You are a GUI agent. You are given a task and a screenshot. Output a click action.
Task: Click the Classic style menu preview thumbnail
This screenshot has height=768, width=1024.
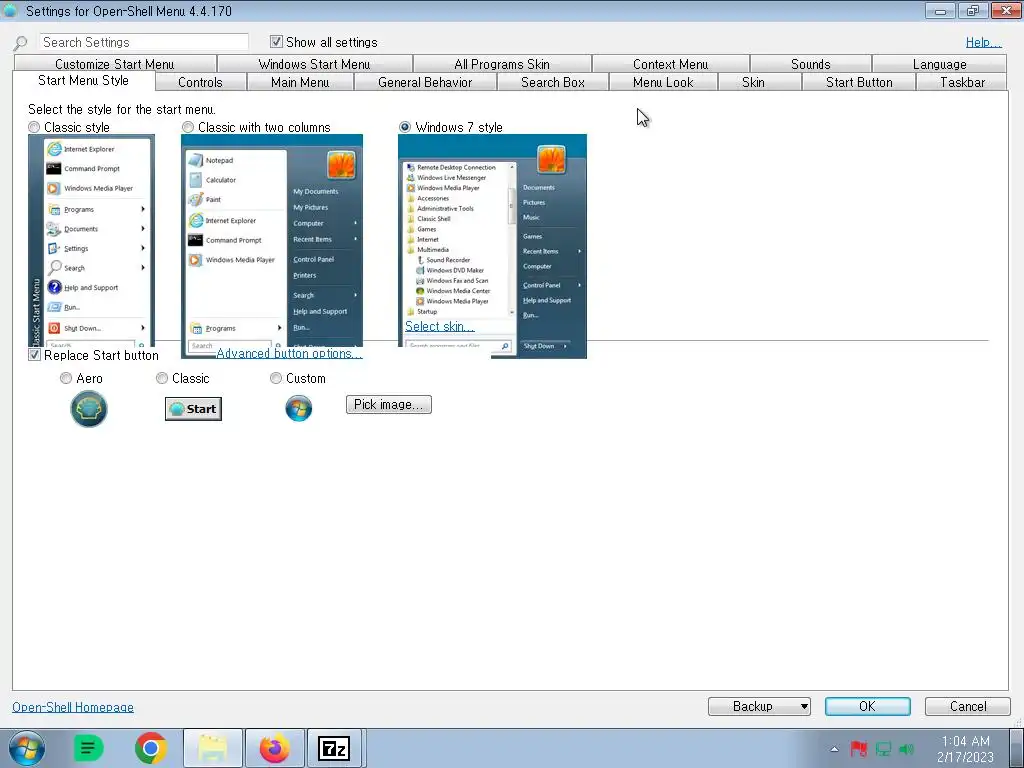coord(91,240)
